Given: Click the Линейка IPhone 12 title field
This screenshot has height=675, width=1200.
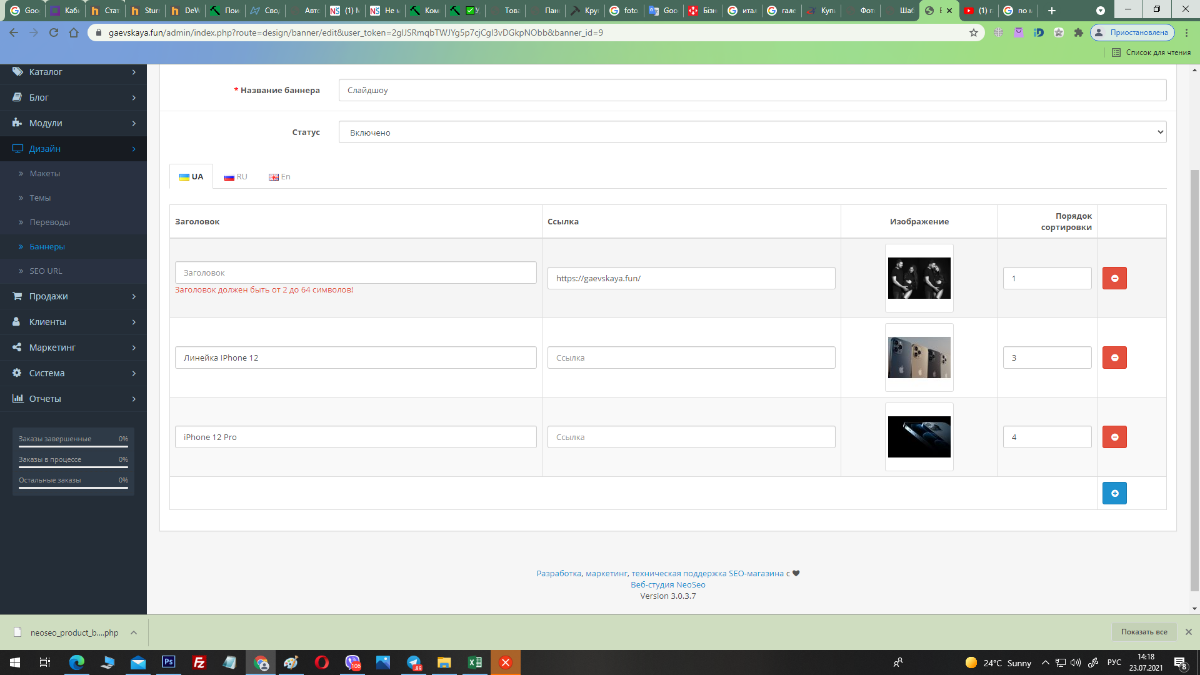Looking at the screenshot, I should point(356,357).
